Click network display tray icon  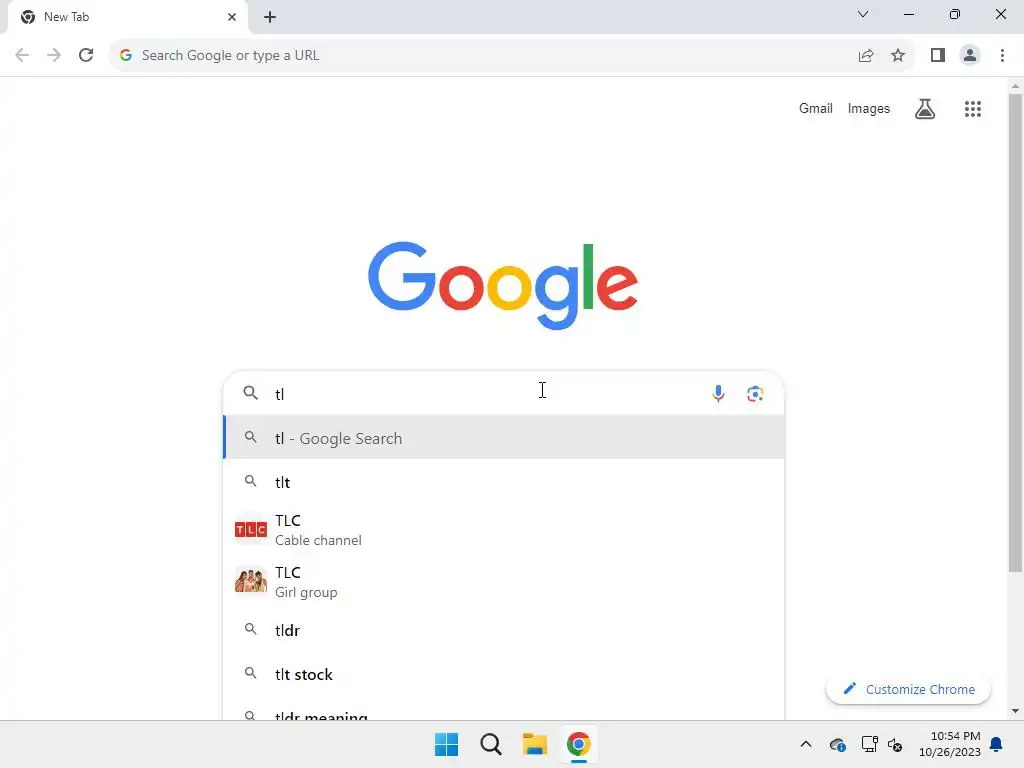(869, 744)
